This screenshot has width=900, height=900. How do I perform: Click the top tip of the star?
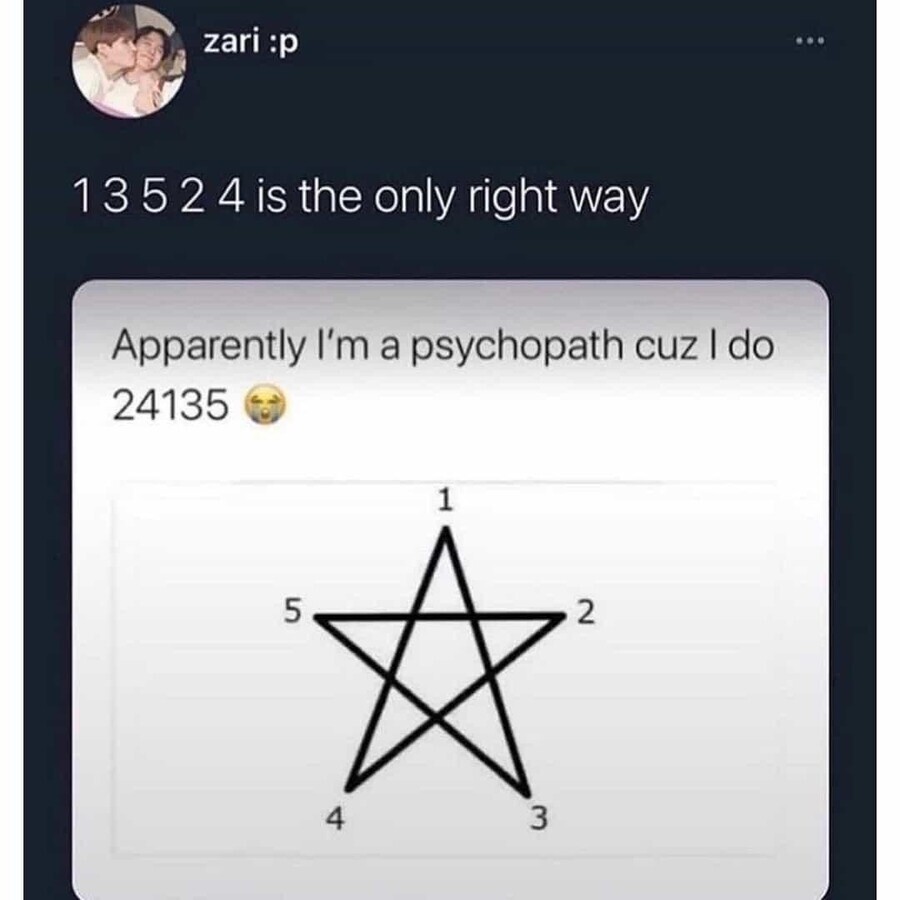click(446, 534)
